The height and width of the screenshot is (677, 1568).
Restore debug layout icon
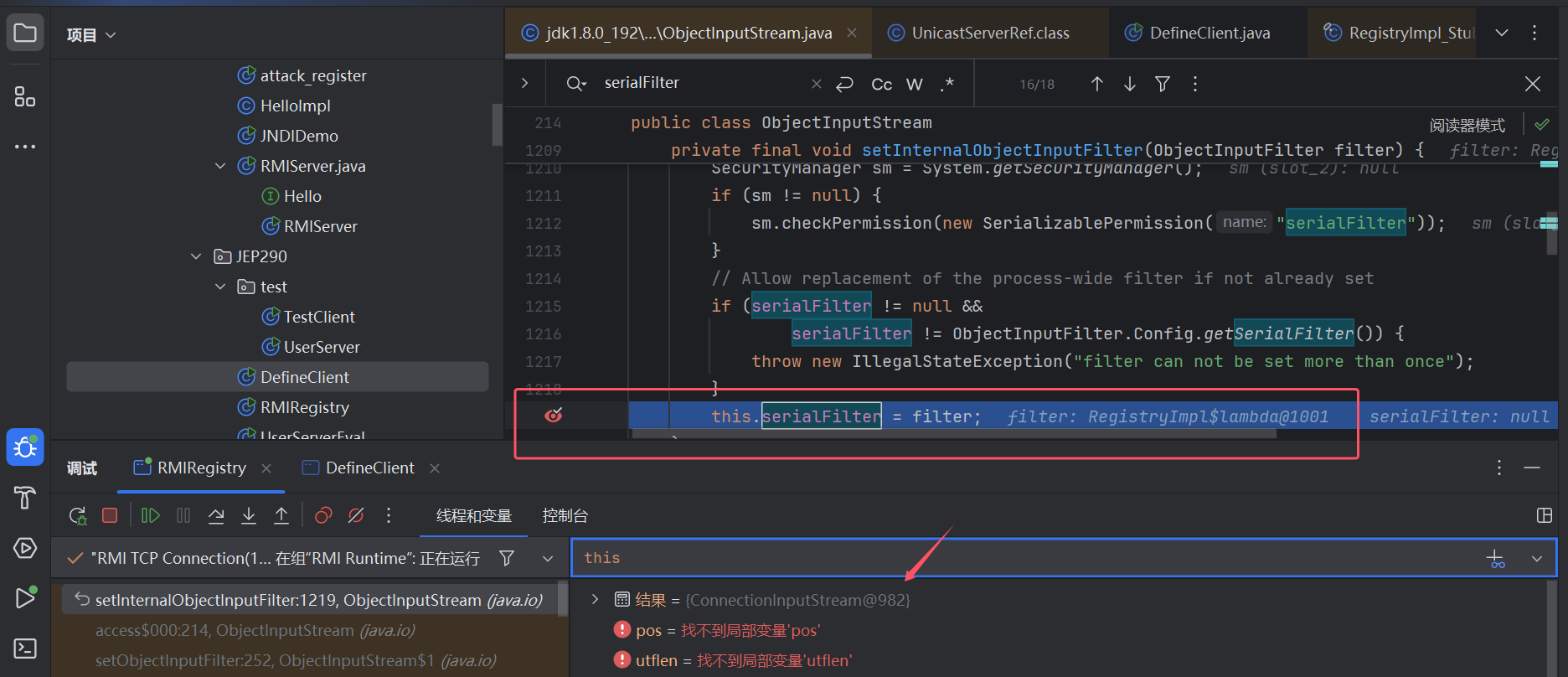(1545, 515)
